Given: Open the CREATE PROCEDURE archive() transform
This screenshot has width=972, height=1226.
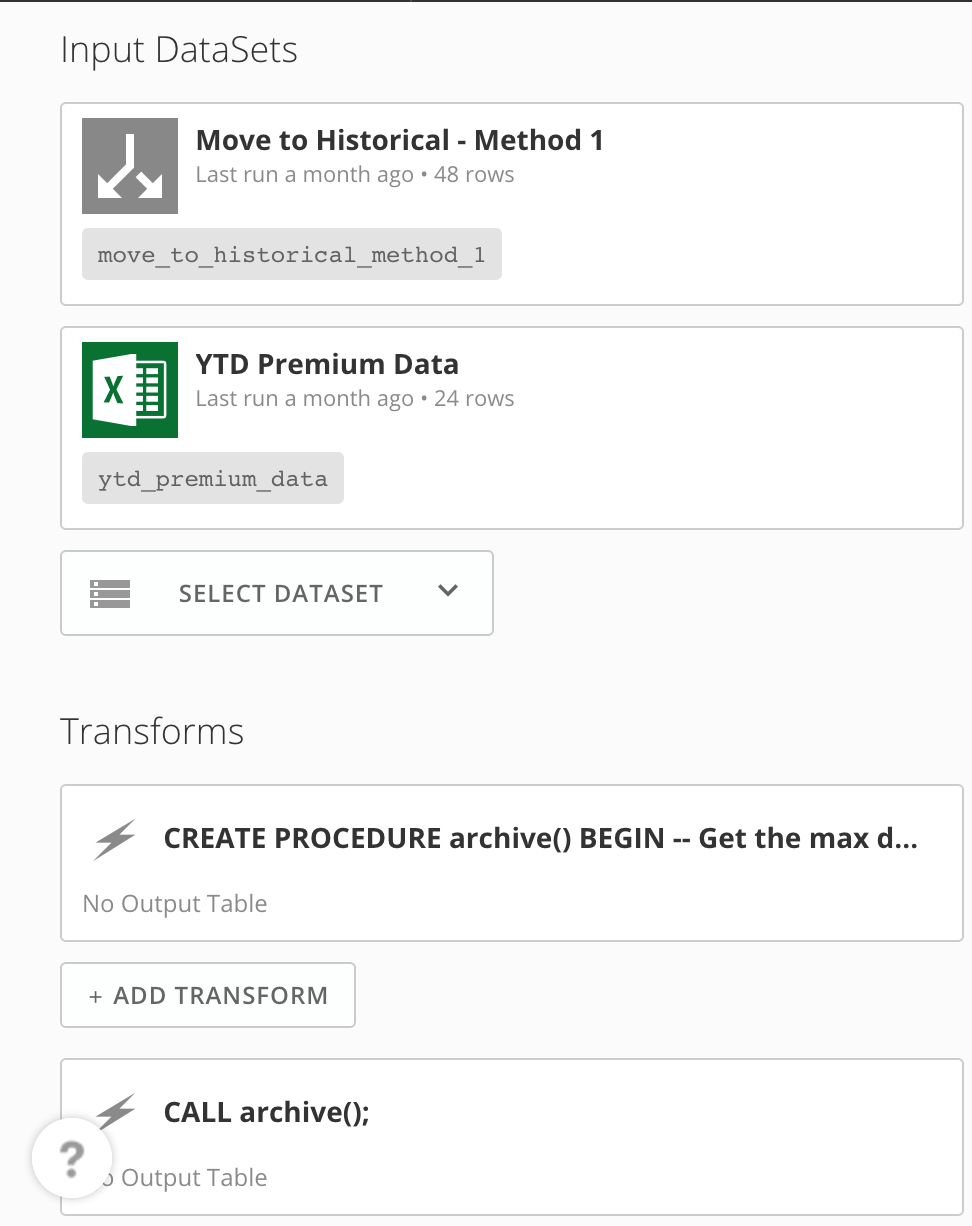Looking at the screenshot, I should [x=540, y=838].
